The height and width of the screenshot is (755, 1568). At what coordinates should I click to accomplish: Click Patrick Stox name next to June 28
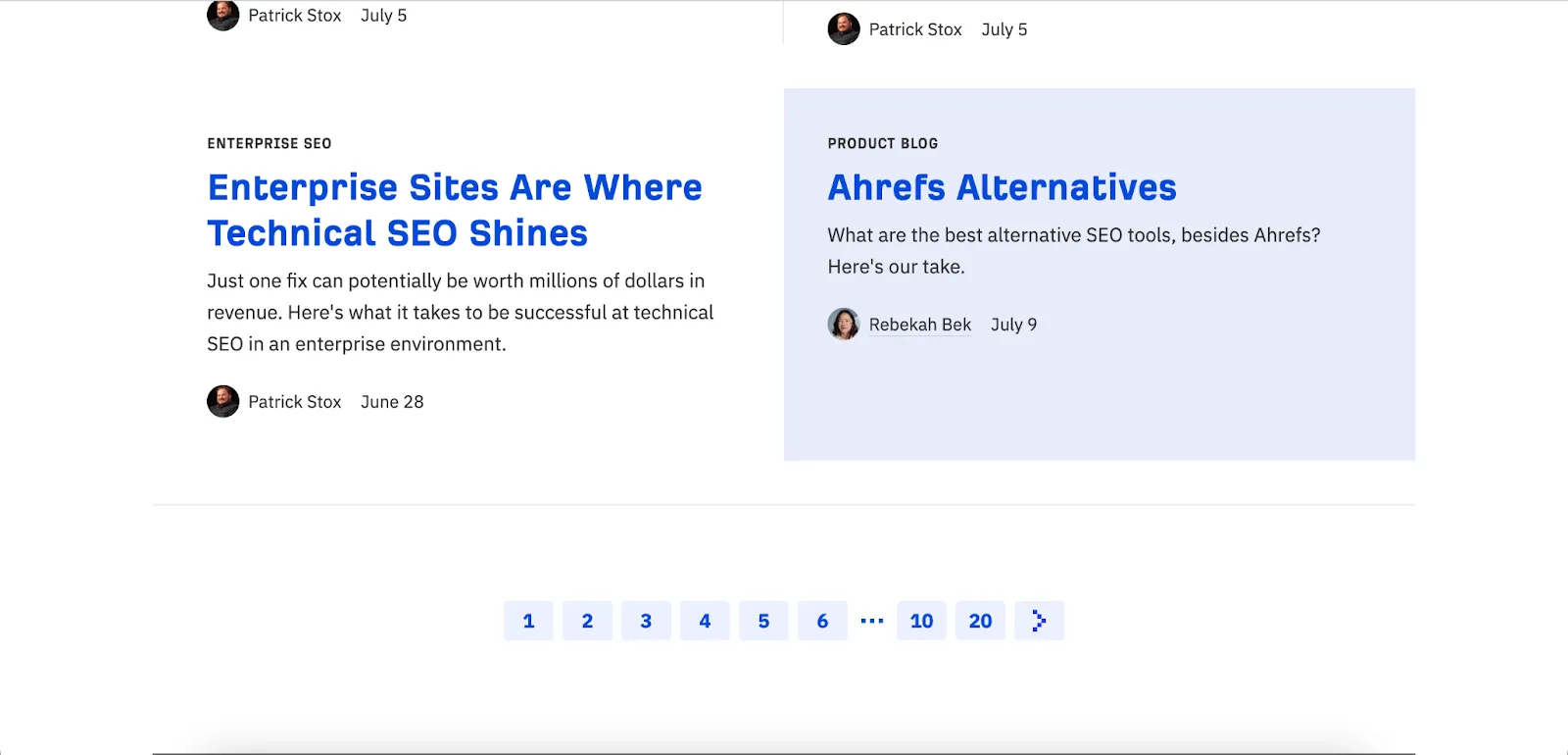pos(294,402)
